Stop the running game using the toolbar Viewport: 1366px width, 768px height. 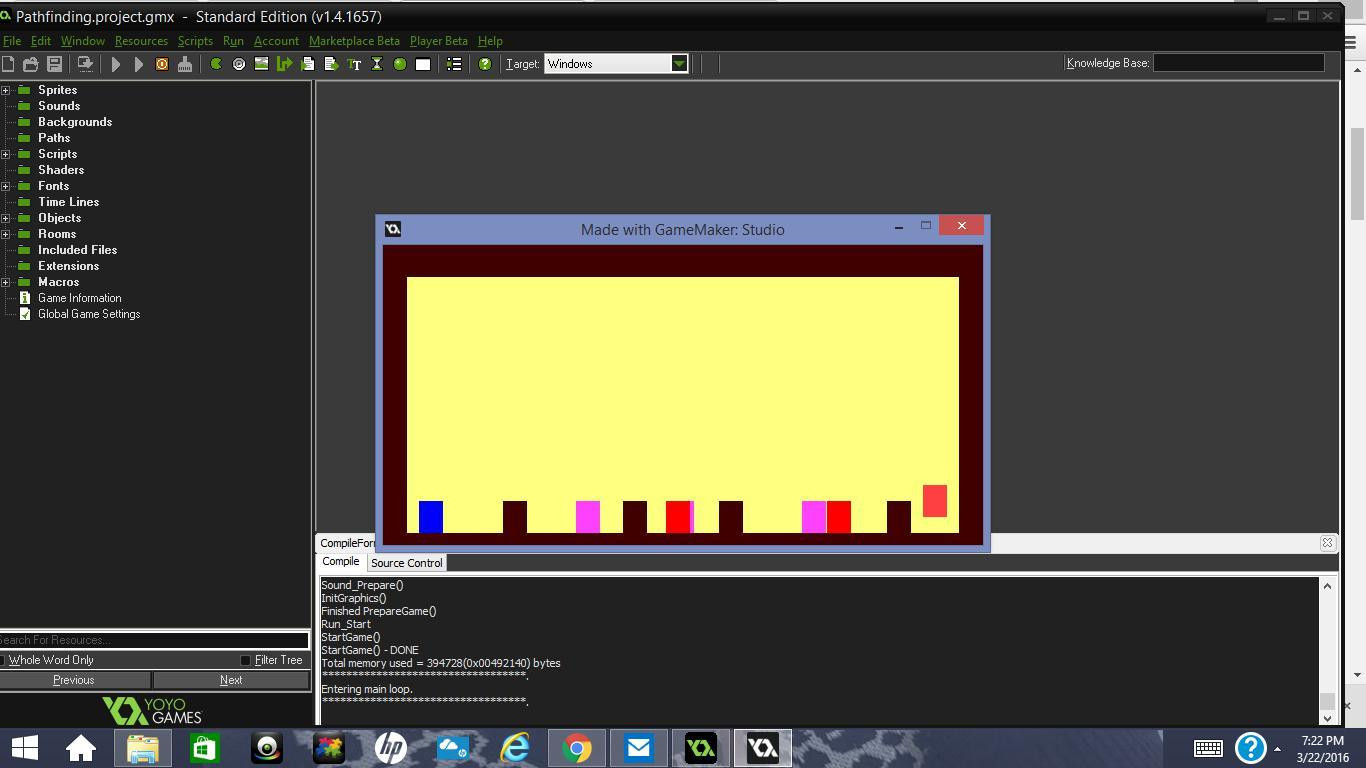[x=162, y=64]
